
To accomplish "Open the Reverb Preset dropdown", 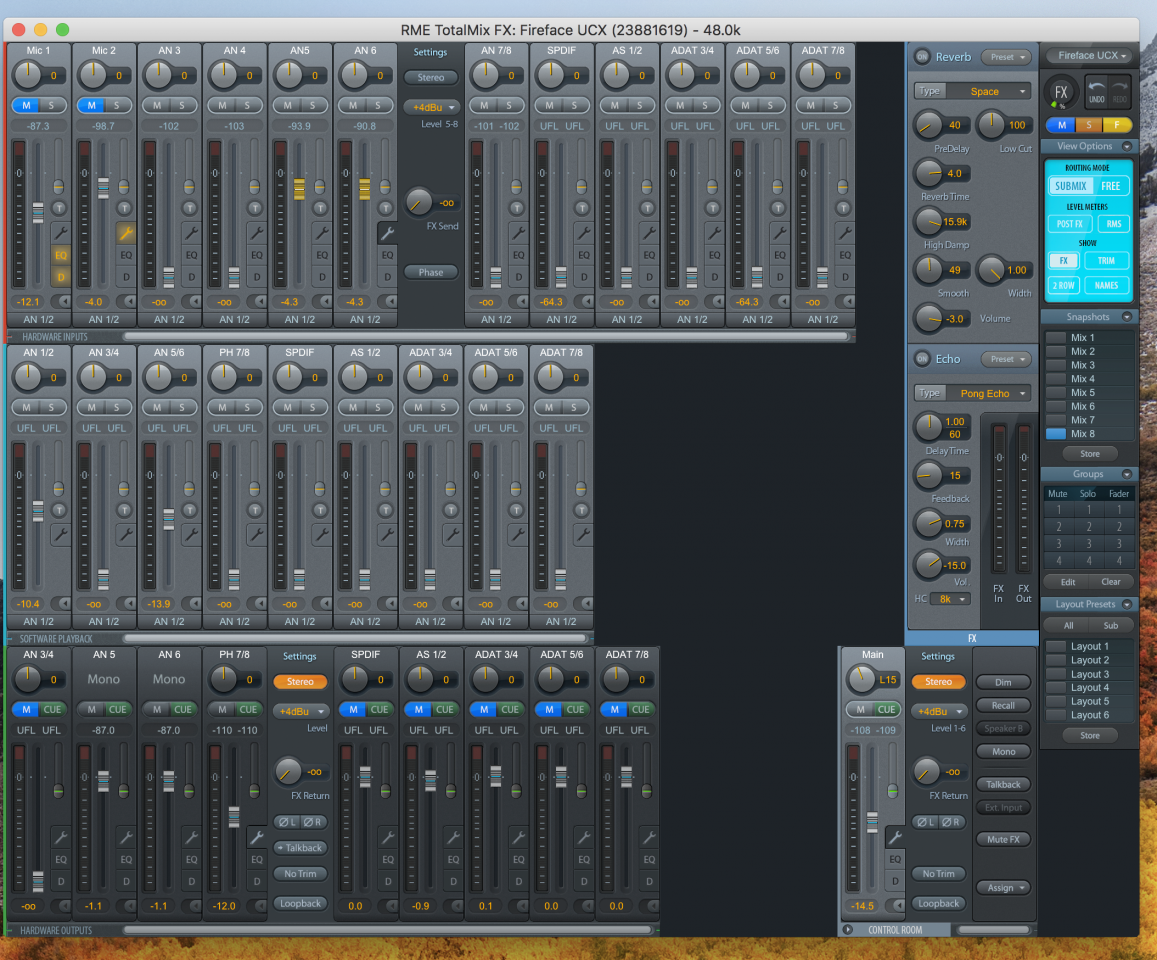I will [1007, 57].
